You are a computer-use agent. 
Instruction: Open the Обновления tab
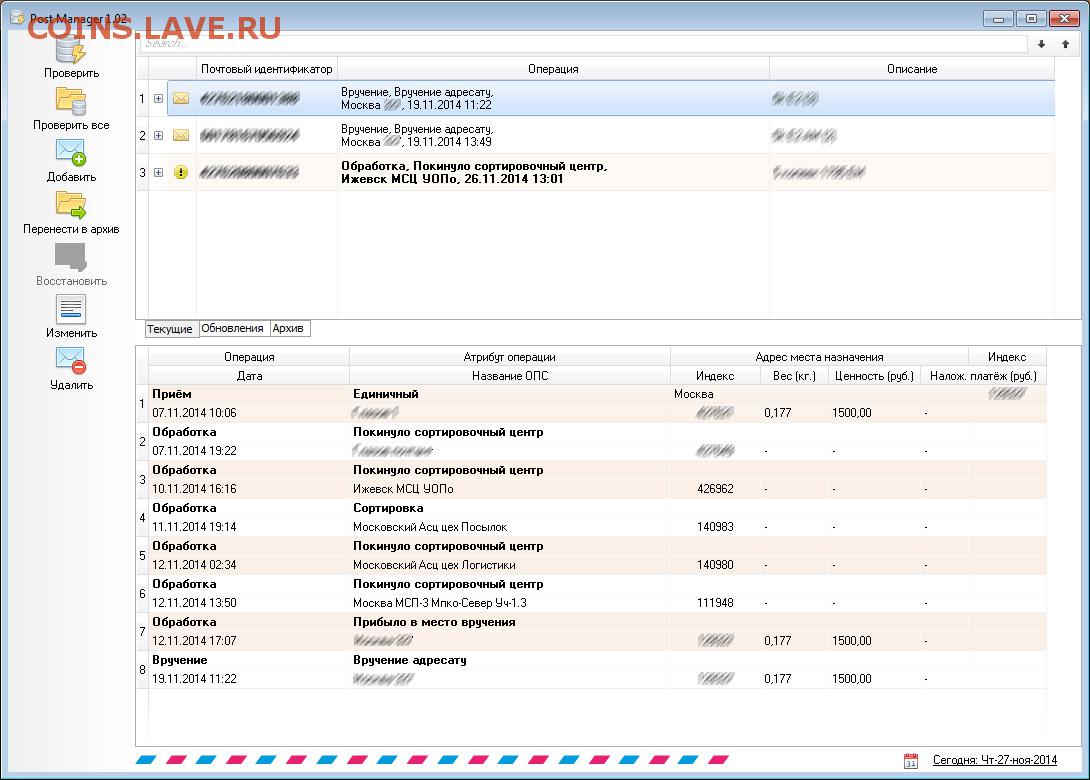(x=232, y=328)
